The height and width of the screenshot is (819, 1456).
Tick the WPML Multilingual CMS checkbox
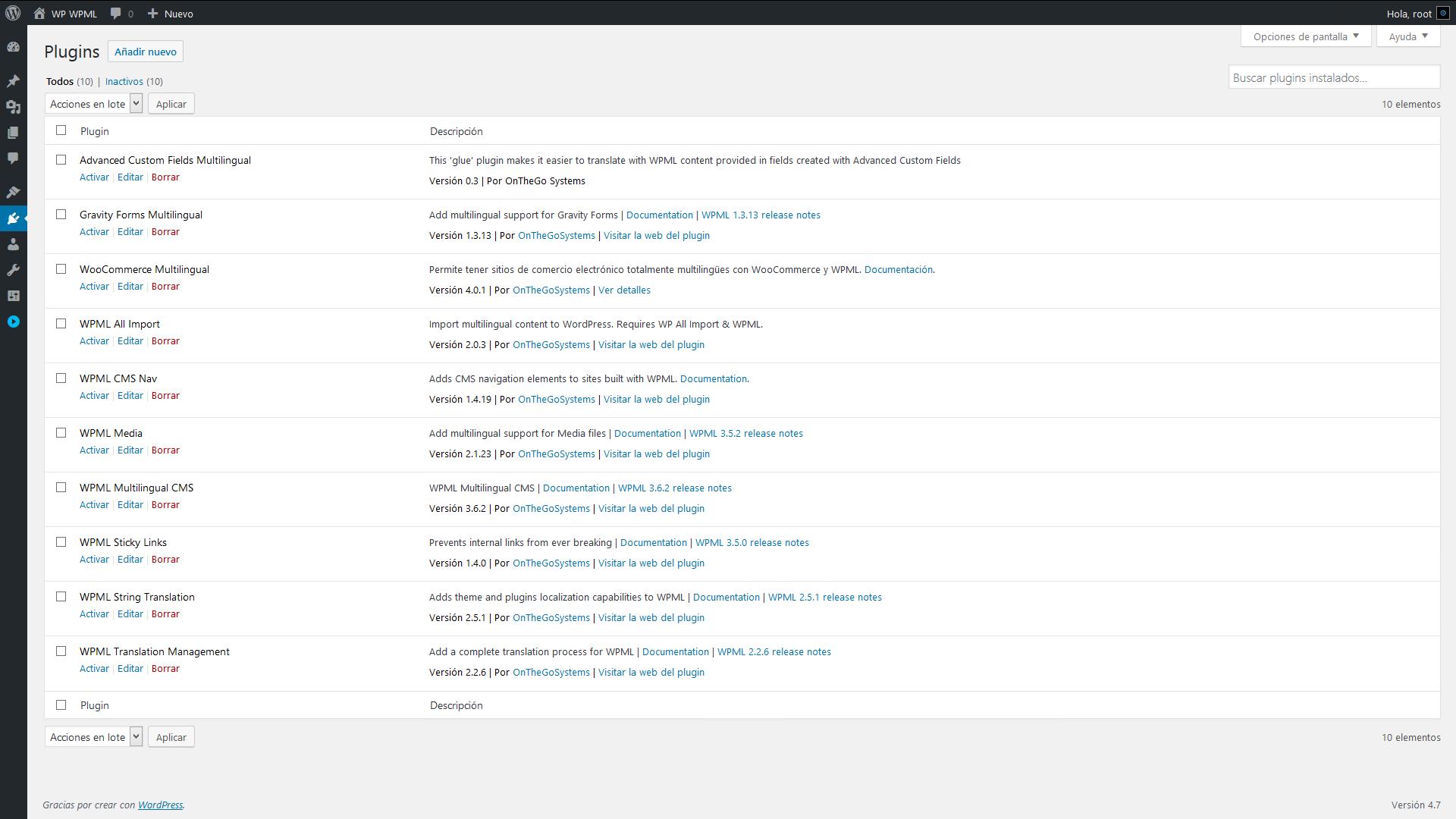pyautogui.click(x=61, y=488)
